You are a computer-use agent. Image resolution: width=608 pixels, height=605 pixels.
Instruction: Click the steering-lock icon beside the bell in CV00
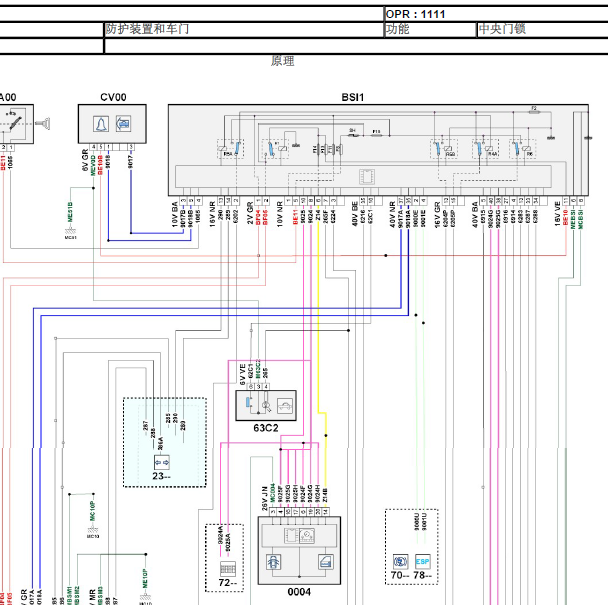click(x=123, y=124)
